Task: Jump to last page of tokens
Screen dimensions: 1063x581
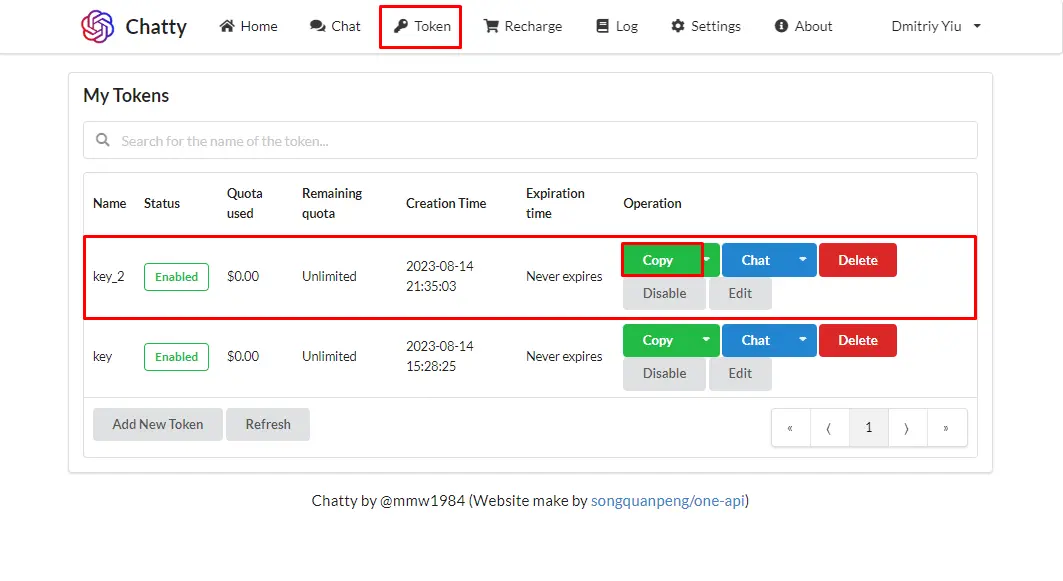Action: [x=946, y=428]
